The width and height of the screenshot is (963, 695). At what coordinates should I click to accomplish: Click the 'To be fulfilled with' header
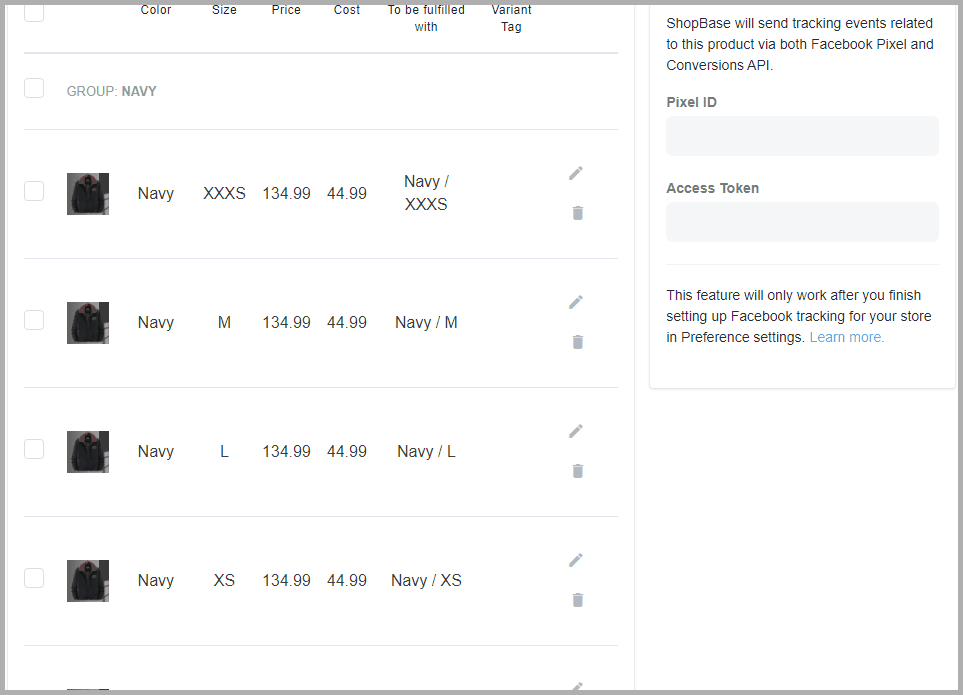pyautogui.click(x=426, y=18)
